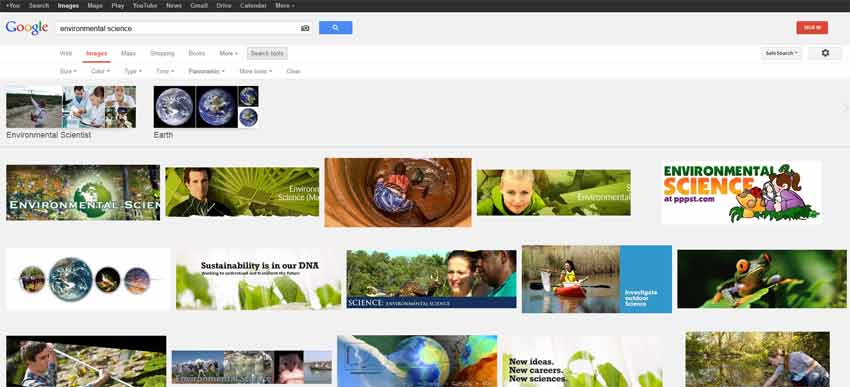Viewport: 850px width, 387px height.
Task: Click the red Sign in button
Action: (812, 28)
